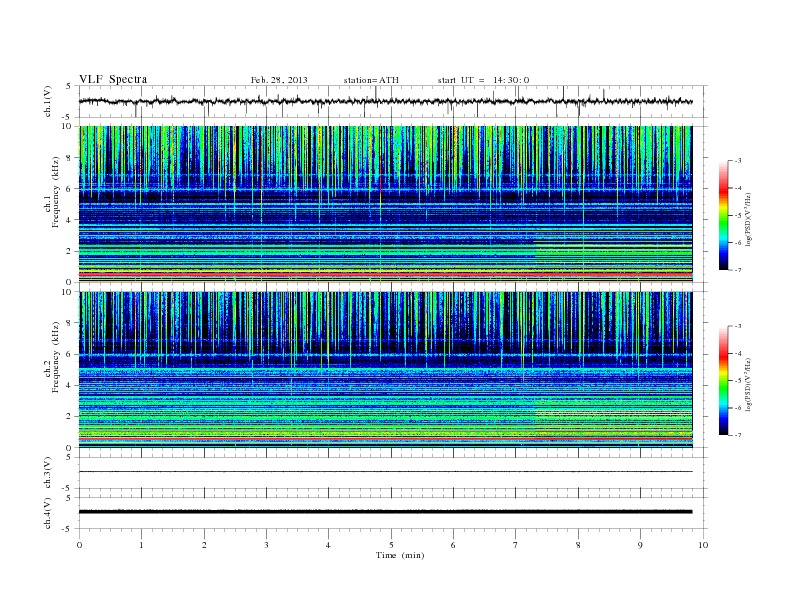Viewport: 792px width, 612px height.
Task: Click the "start UT = 14:30:0" header text
Action: (483, 80)
